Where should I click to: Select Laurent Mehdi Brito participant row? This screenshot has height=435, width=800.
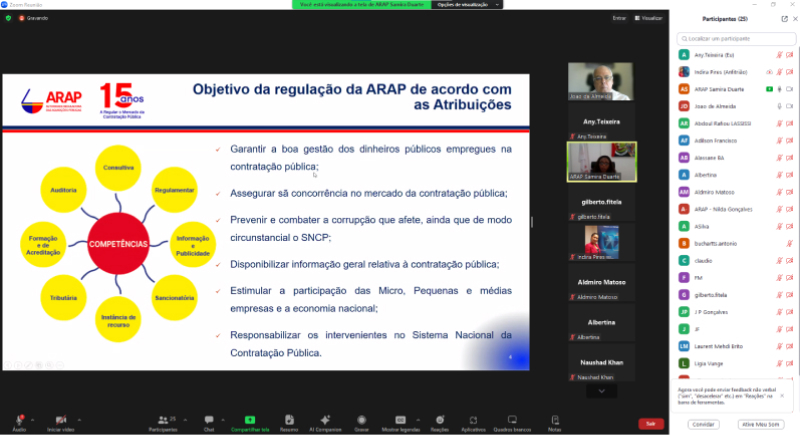coord(736,346)
